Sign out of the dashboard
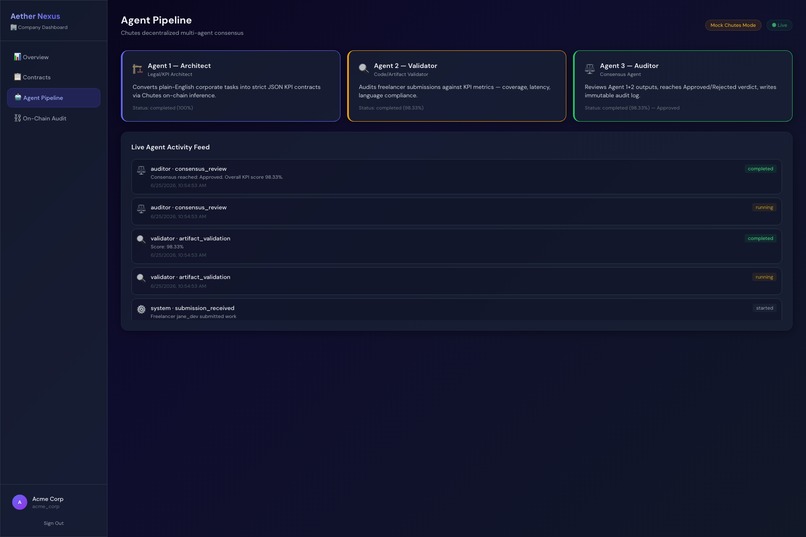This screenshot has height=537, width=806. pos(53,523)
